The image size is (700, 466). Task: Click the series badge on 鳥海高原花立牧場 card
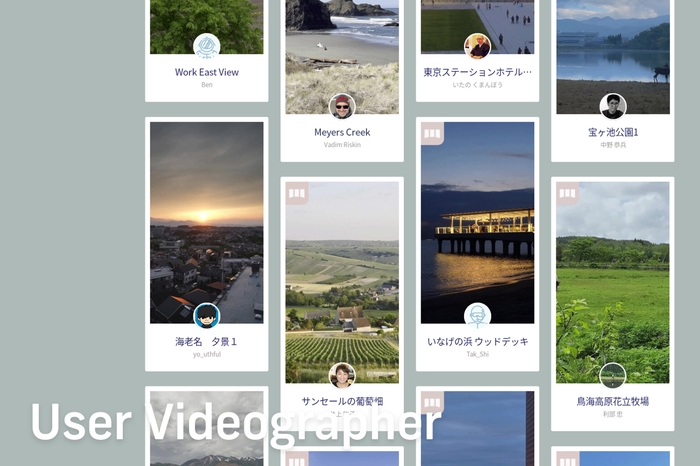(568, 193)
